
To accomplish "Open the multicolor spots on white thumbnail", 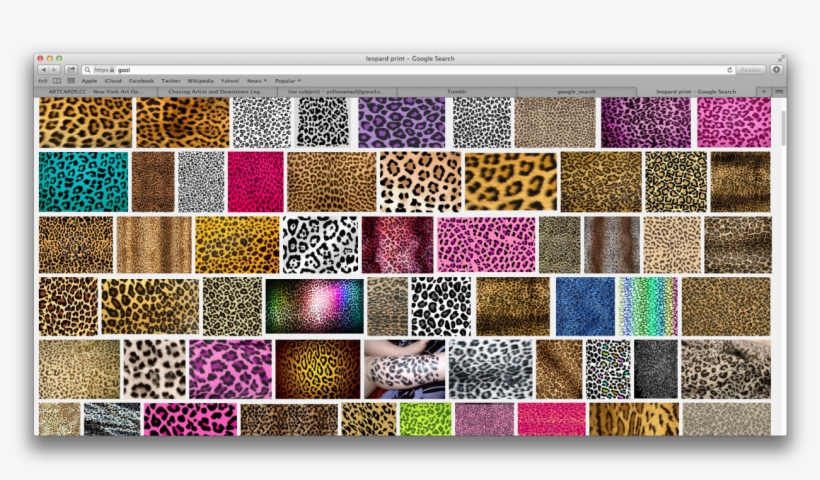I will (608, 369).
